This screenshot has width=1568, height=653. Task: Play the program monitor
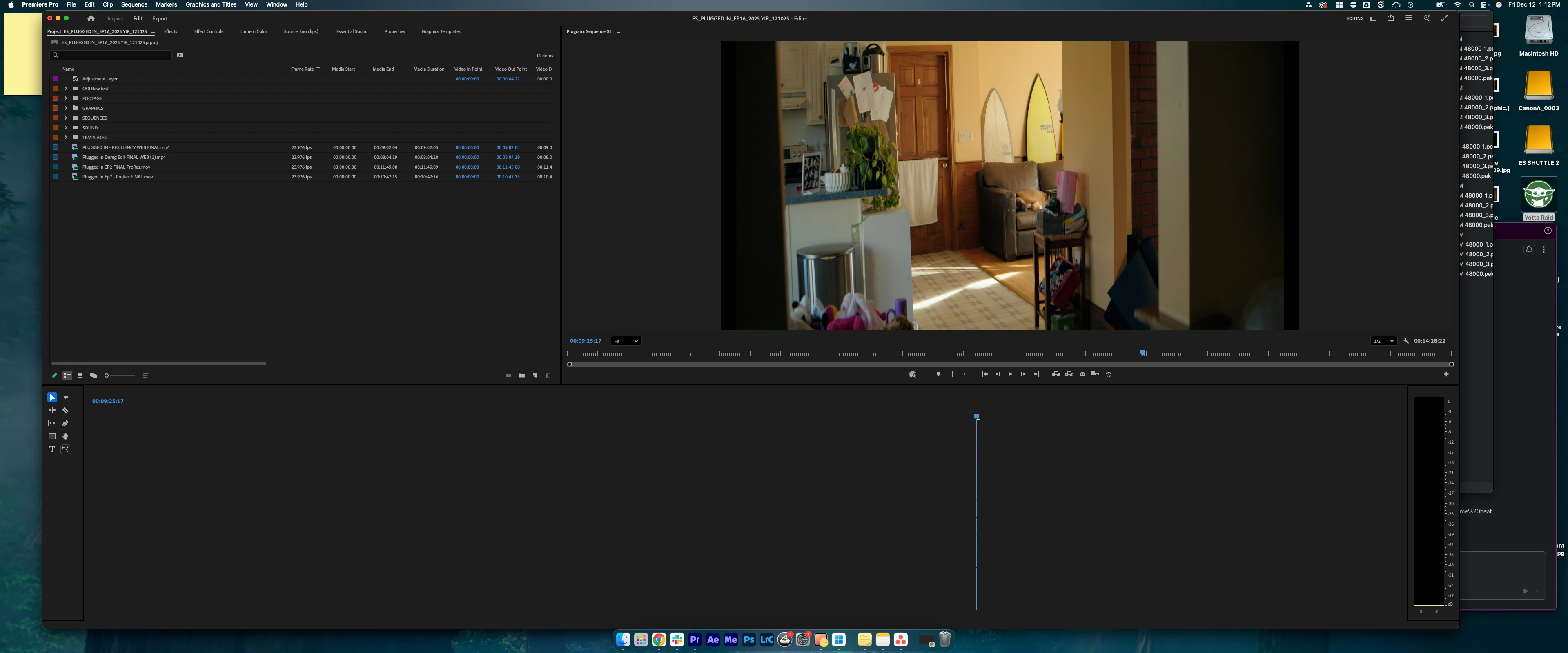click(1011, 374)
